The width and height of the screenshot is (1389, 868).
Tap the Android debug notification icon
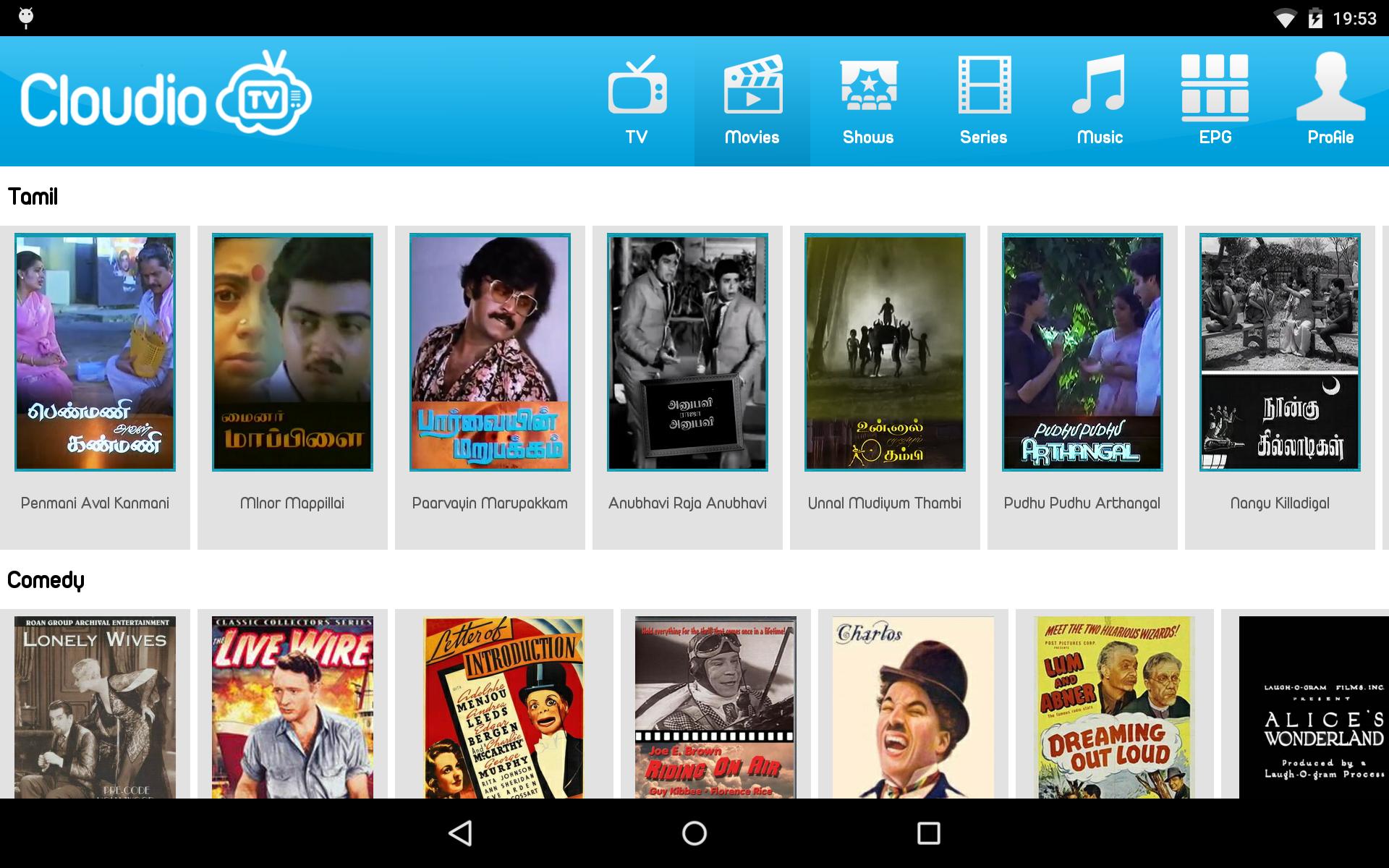click(x=26, y=18)
